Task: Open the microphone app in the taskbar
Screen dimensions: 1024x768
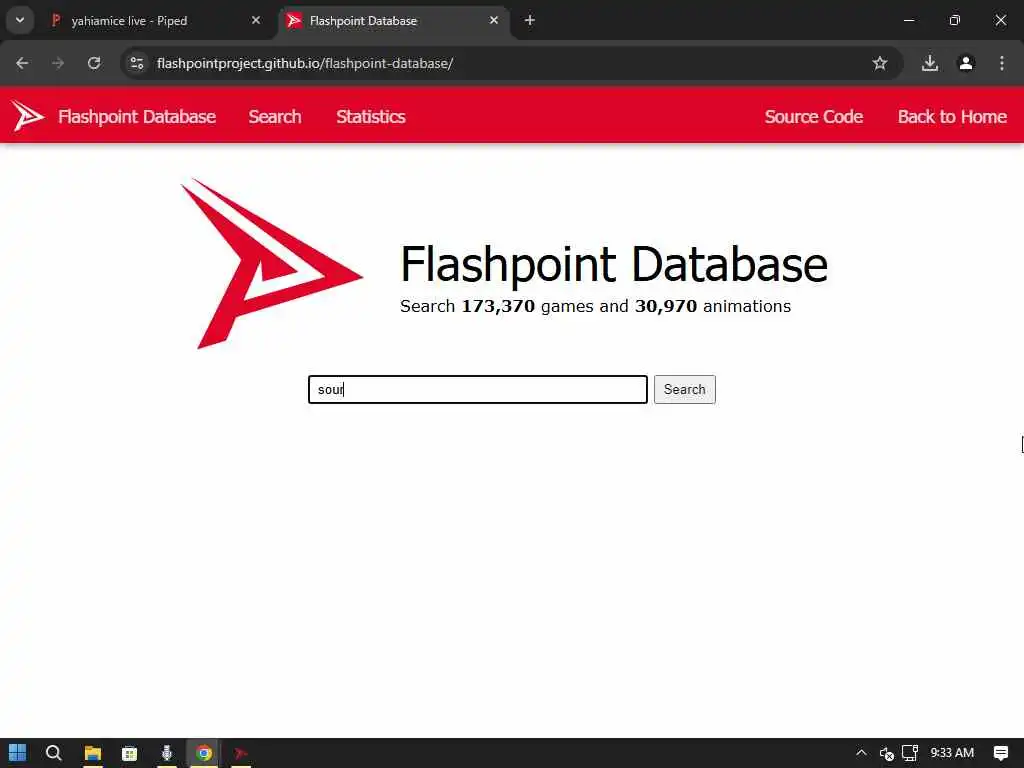Action: (167, 753)
